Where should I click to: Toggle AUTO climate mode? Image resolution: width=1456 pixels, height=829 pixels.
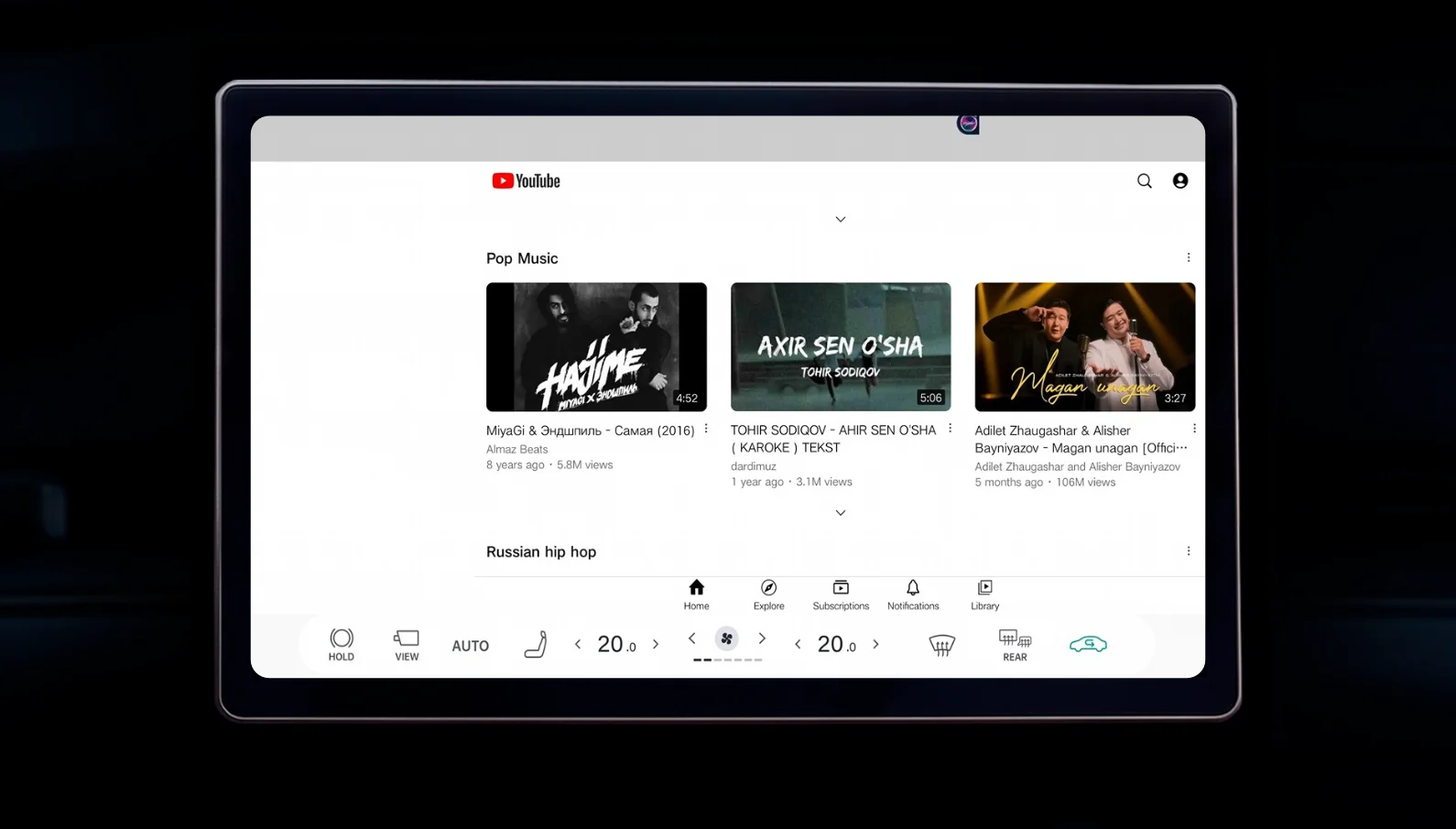[471, 646]
